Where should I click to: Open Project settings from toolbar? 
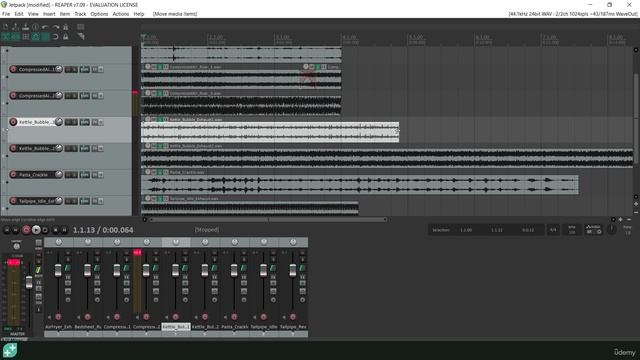[36, 27]
